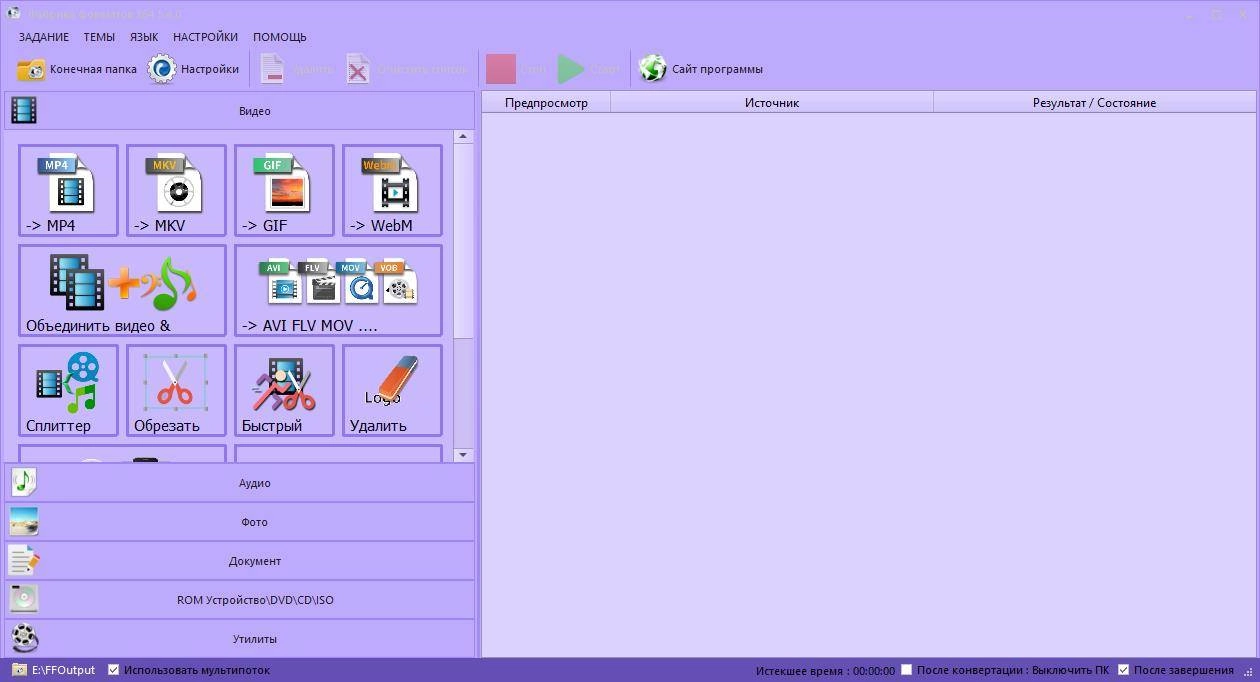Image resolution: width=1260 pixels, height=682 pixels.
Task: Open the Сплиттер tool
Action: pos(68,390)
